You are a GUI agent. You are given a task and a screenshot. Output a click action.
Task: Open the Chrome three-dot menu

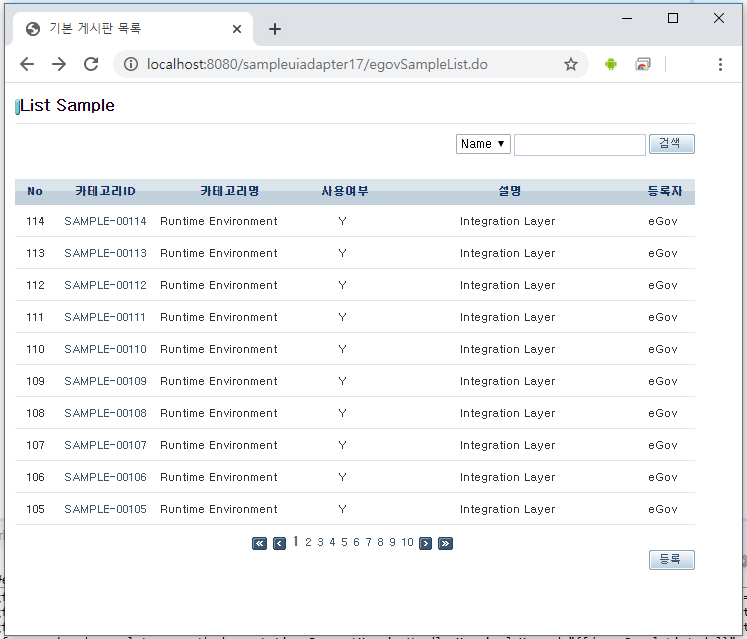click(x=720, y=64)
